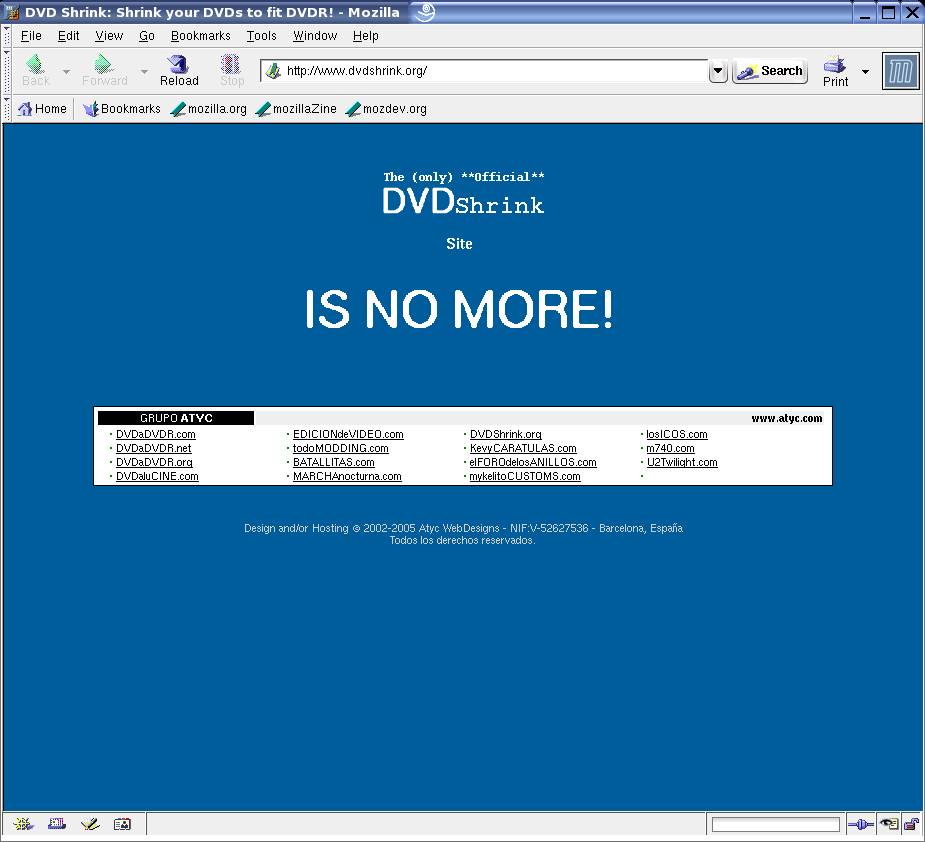Open the MARCHAnocturna.com link
925x842 pixels.
coord(347,476)
